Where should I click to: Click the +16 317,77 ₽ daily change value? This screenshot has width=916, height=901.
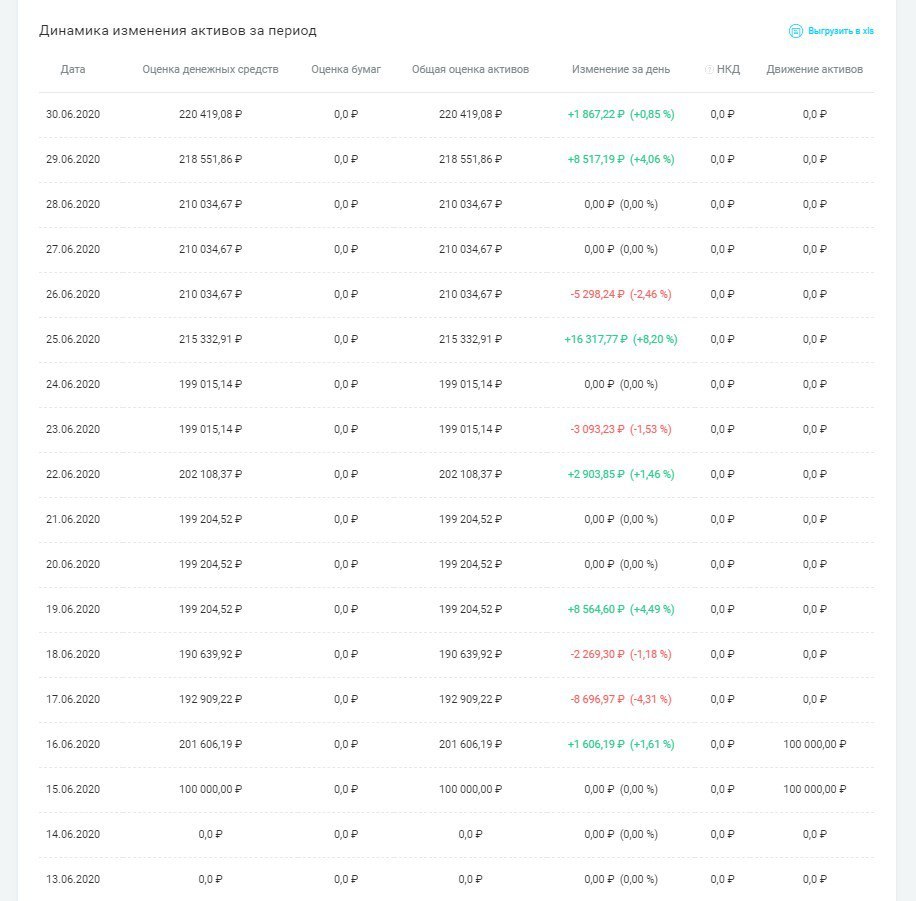pos(596,339)
